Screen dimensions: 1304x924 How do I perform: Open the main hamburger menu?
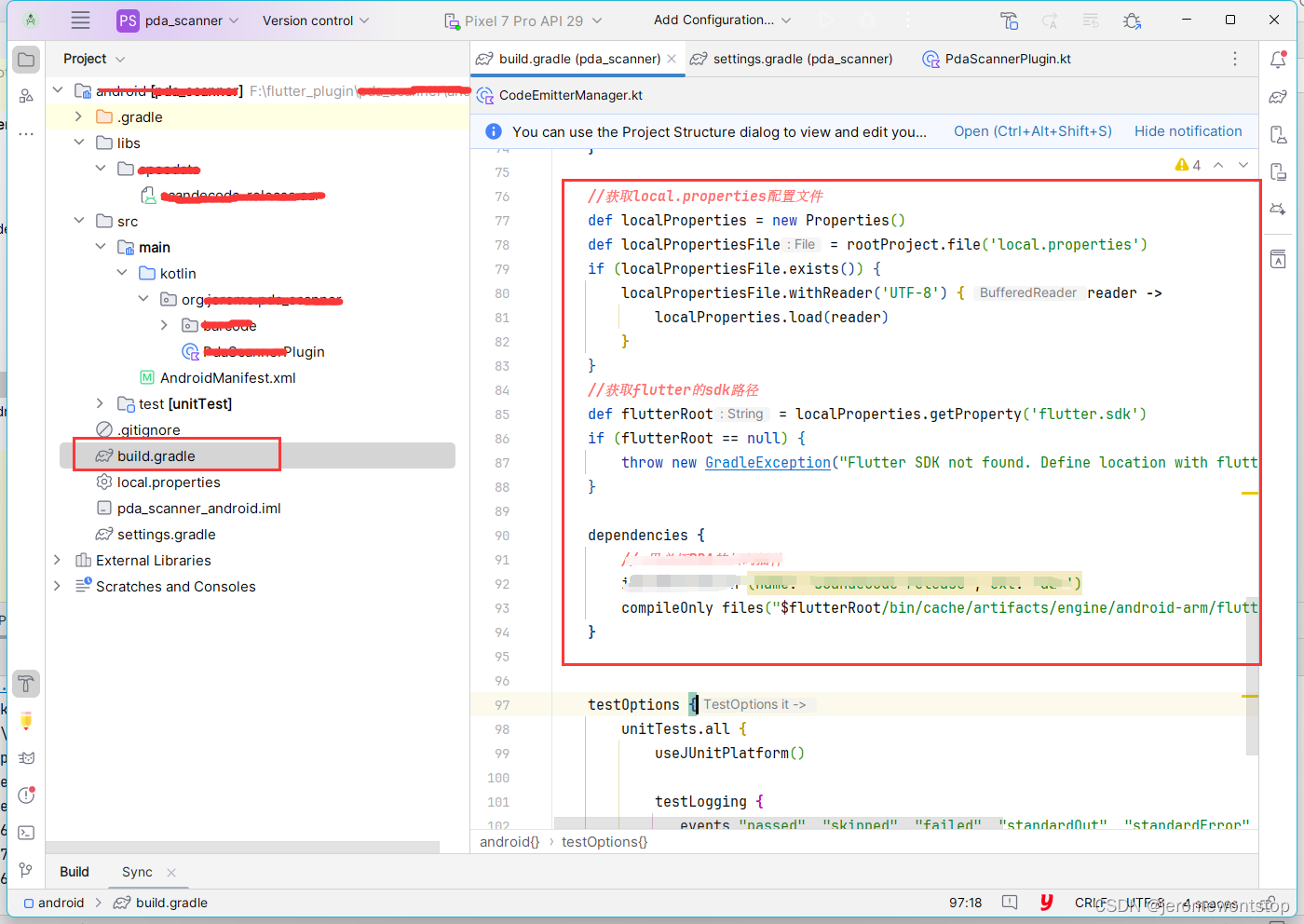[80, 19]
